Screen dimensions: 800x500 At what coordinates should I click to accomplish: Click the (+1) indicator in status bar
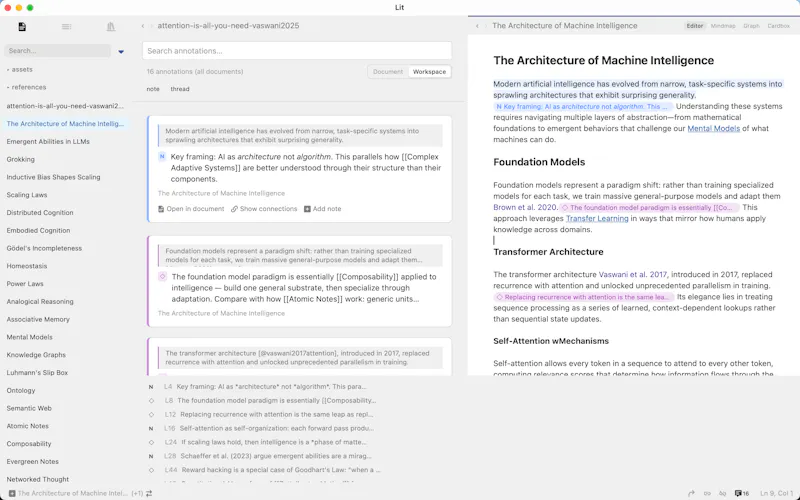click(137, 493)
